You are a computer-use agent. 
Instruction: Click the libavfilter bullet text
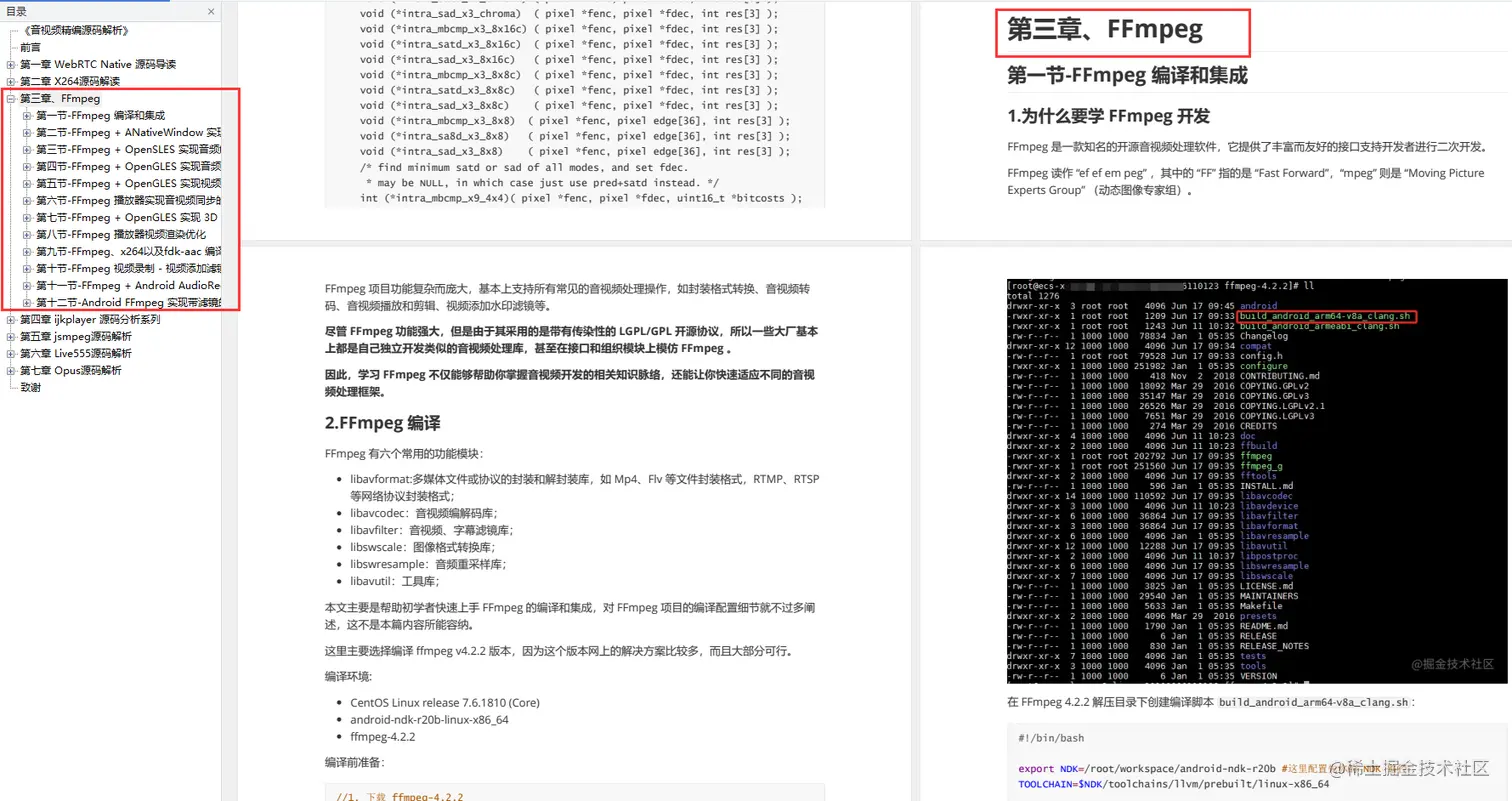(431, 530)
